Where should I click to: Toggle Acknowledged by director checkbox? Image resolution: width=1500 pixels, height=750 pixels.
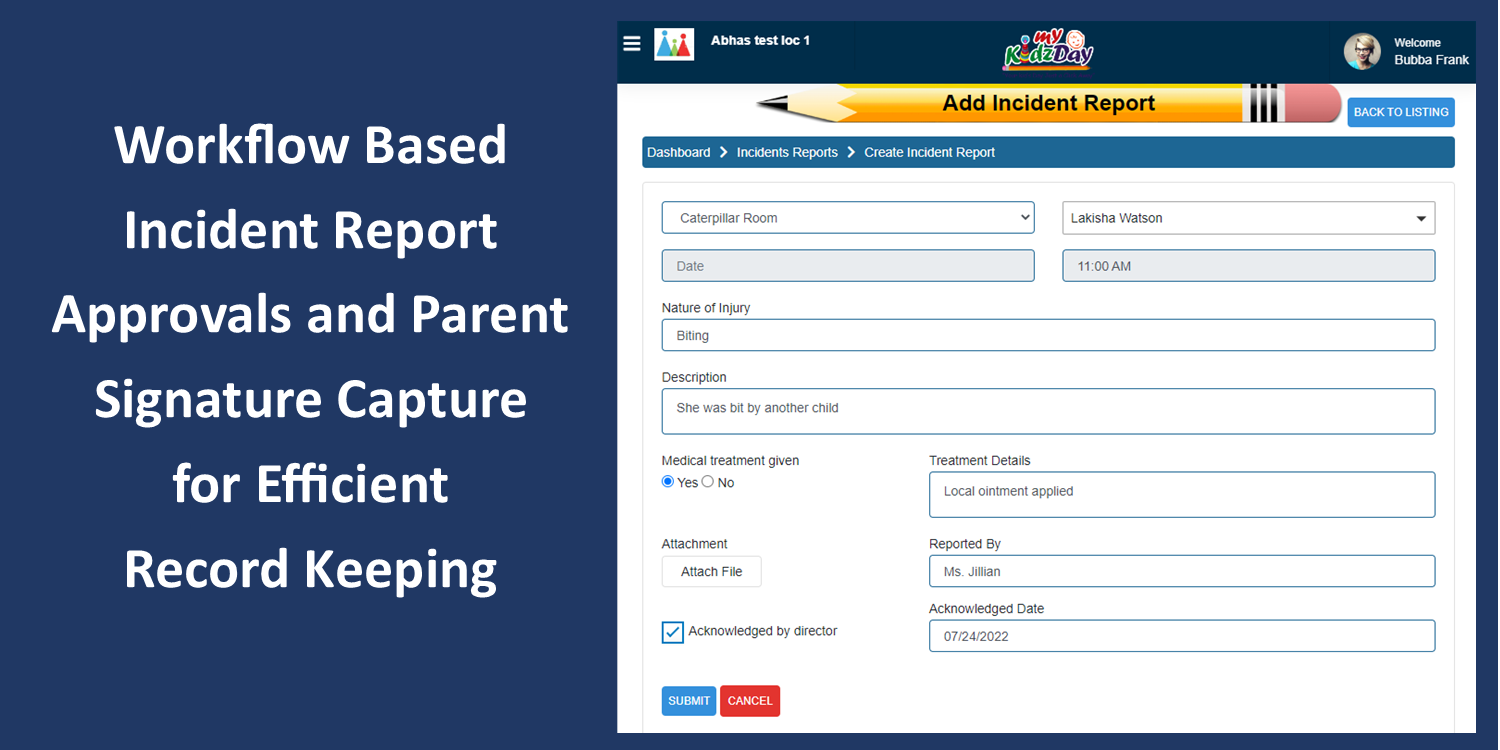point(673,632)
